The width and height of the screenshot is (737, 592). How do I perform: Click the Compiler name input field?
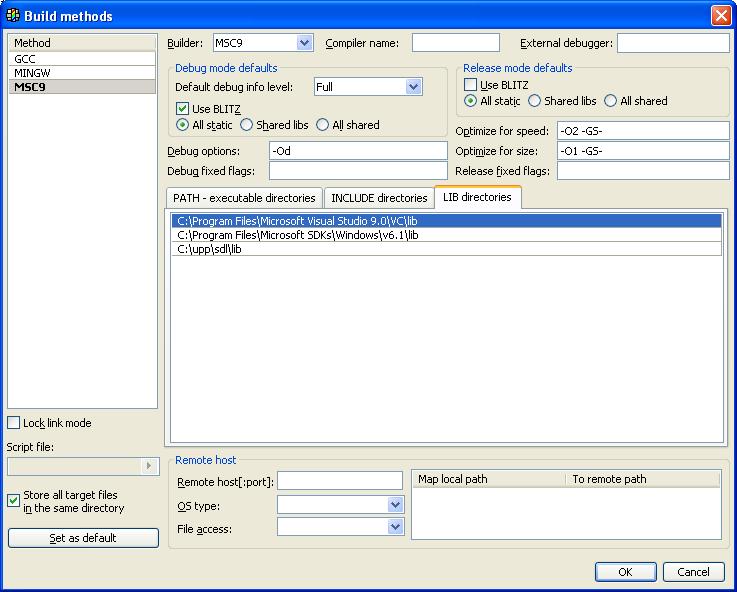click(455, 43)
